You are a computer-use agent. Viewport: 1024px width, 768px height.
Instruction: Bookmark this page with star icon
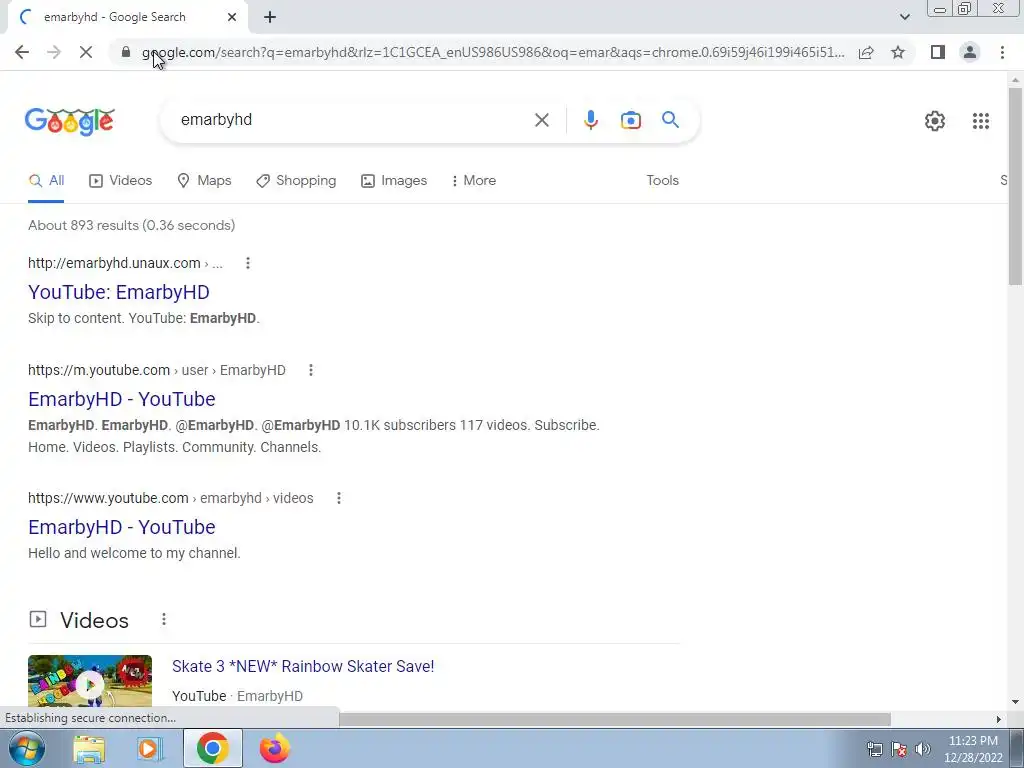(898, 52)
